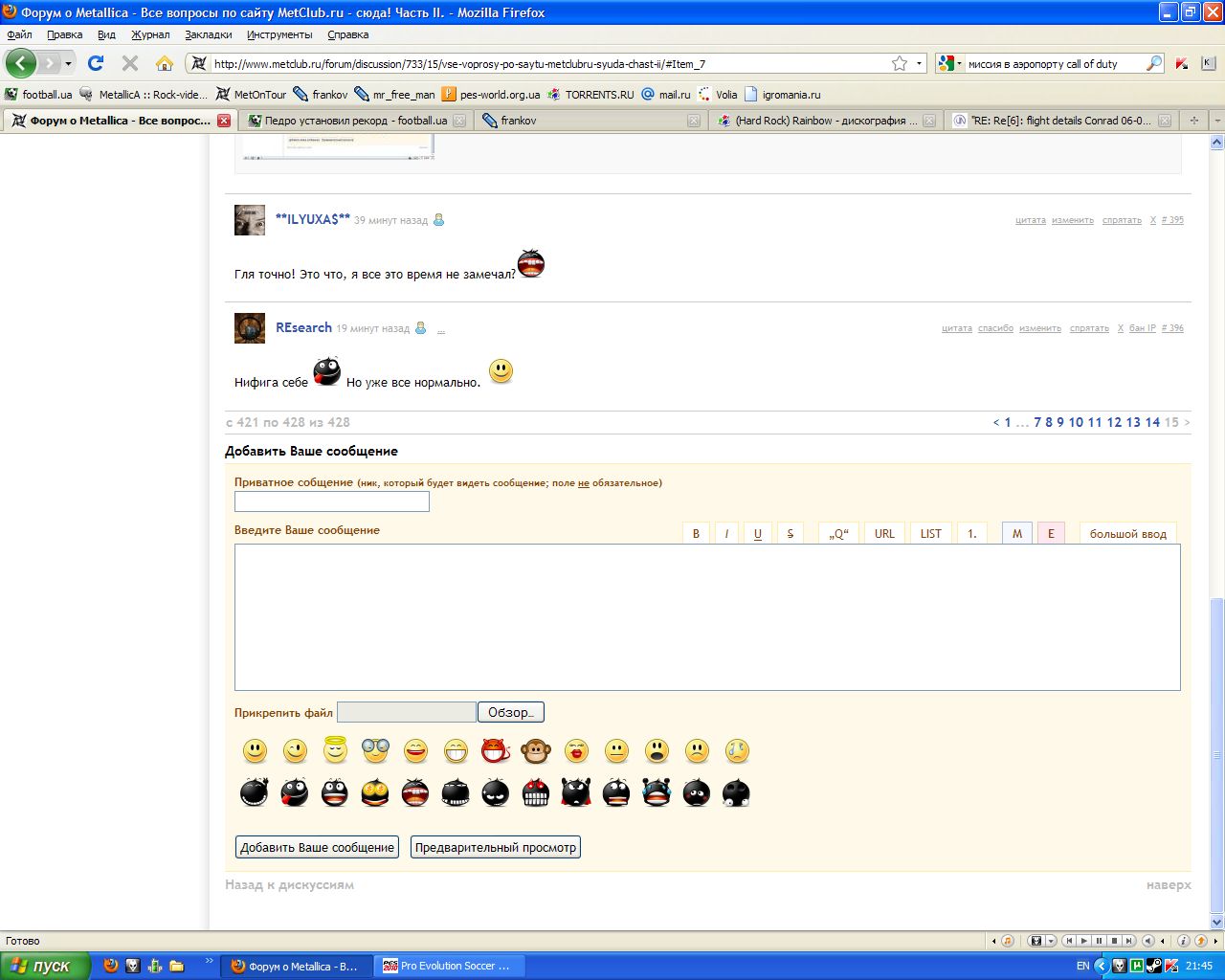This screenshot has width=1225, height=980.
Task: Insert the monkey emoticon
Action: [536, 751]
